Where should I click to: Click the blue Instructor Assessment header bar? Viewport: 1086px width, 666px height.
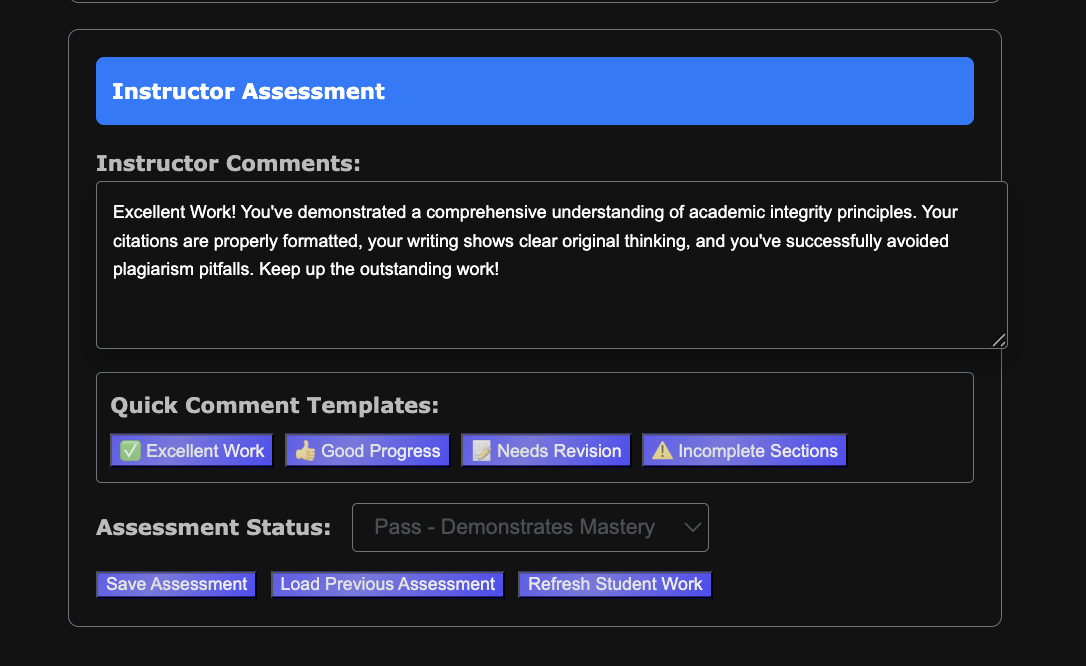click(534, 91)
